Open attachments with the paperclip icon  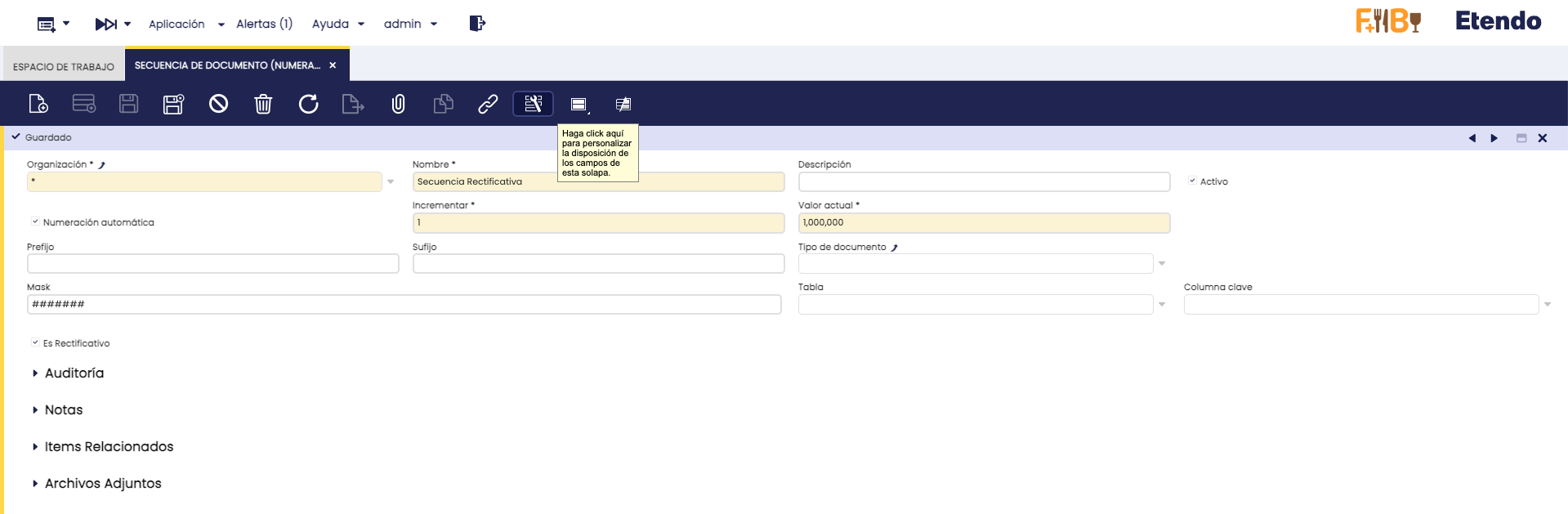pyautogui.click(x=398, y=104)
